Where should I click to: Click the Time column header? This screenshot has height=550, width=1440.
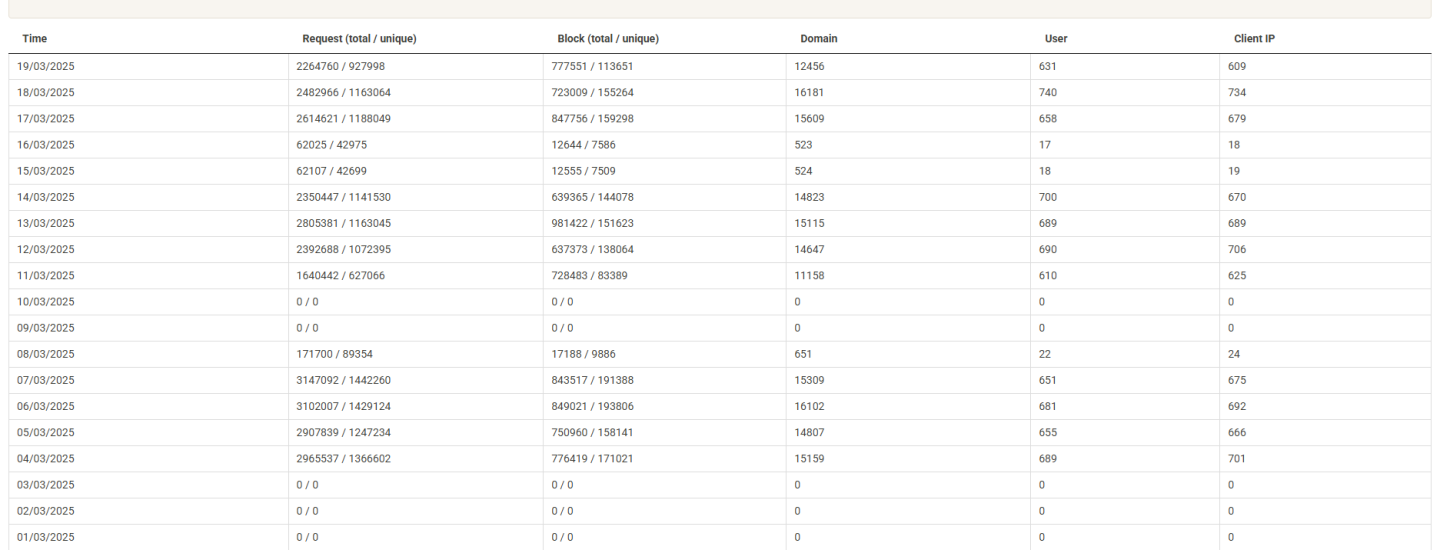(x=34, y=39)
